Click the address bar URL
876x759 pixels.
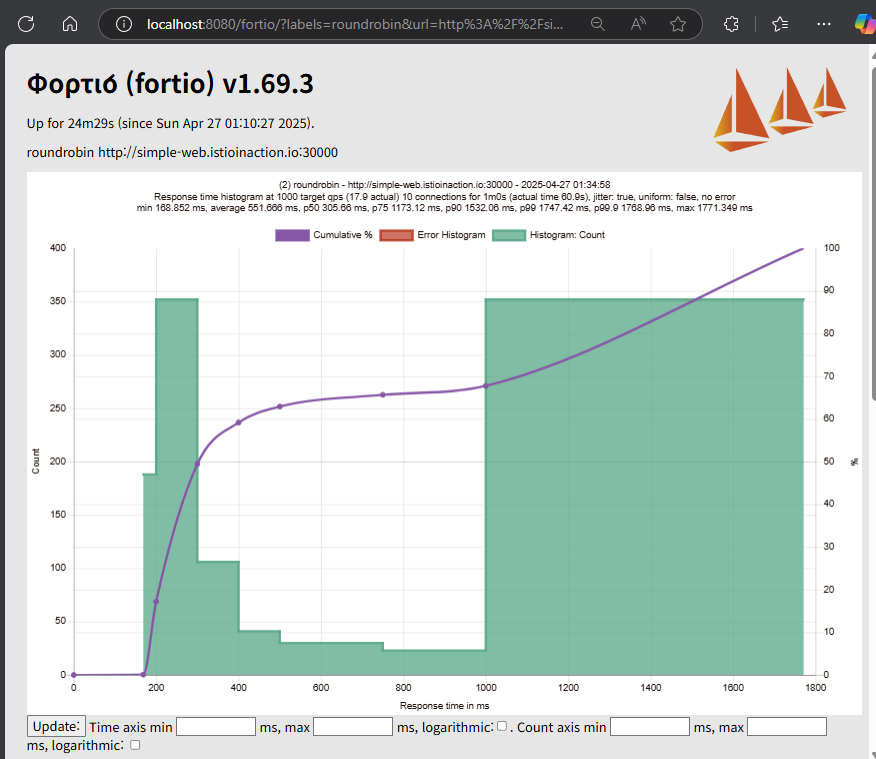[355, 24]
